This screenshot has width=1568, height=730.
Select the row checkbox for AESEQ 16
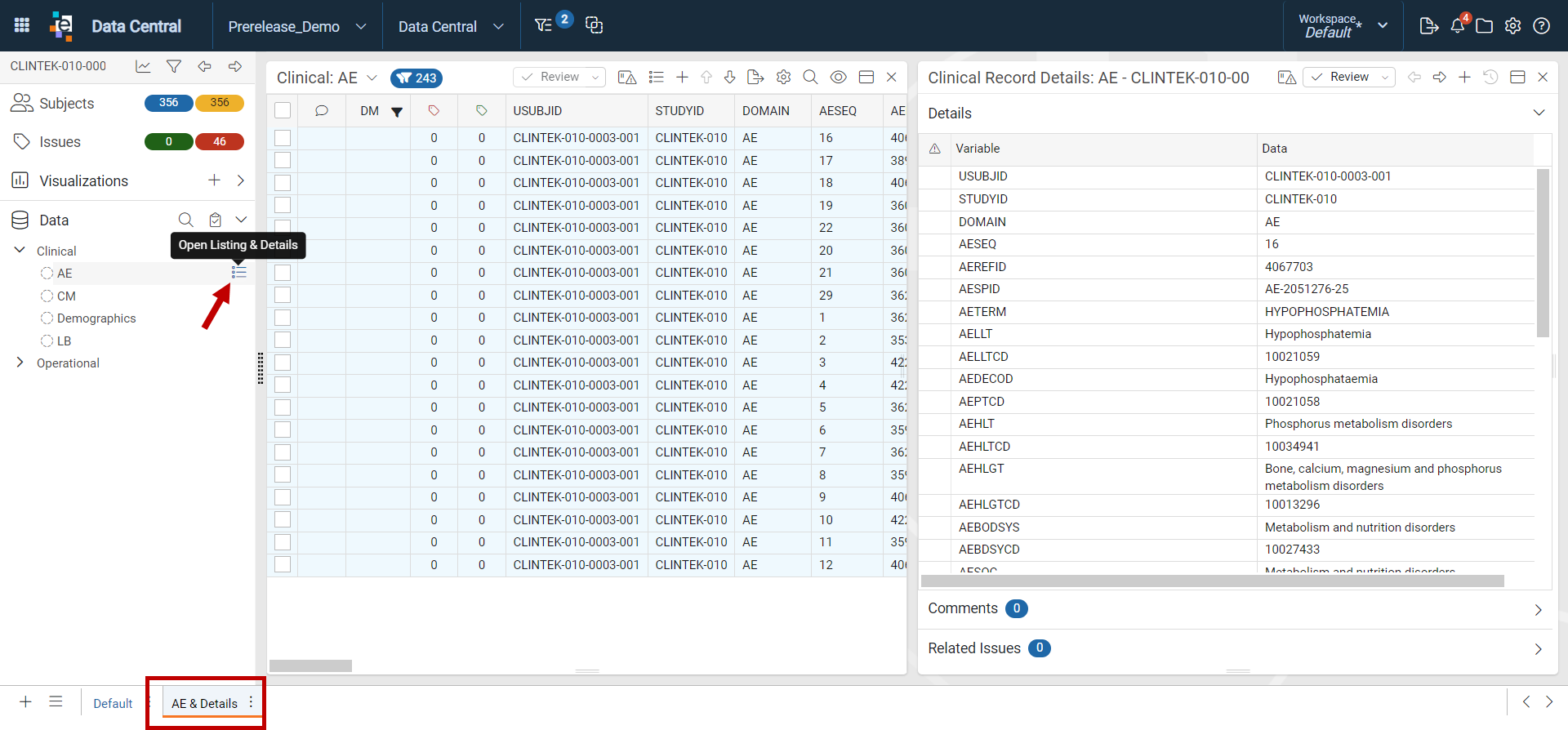click(283, 138)
